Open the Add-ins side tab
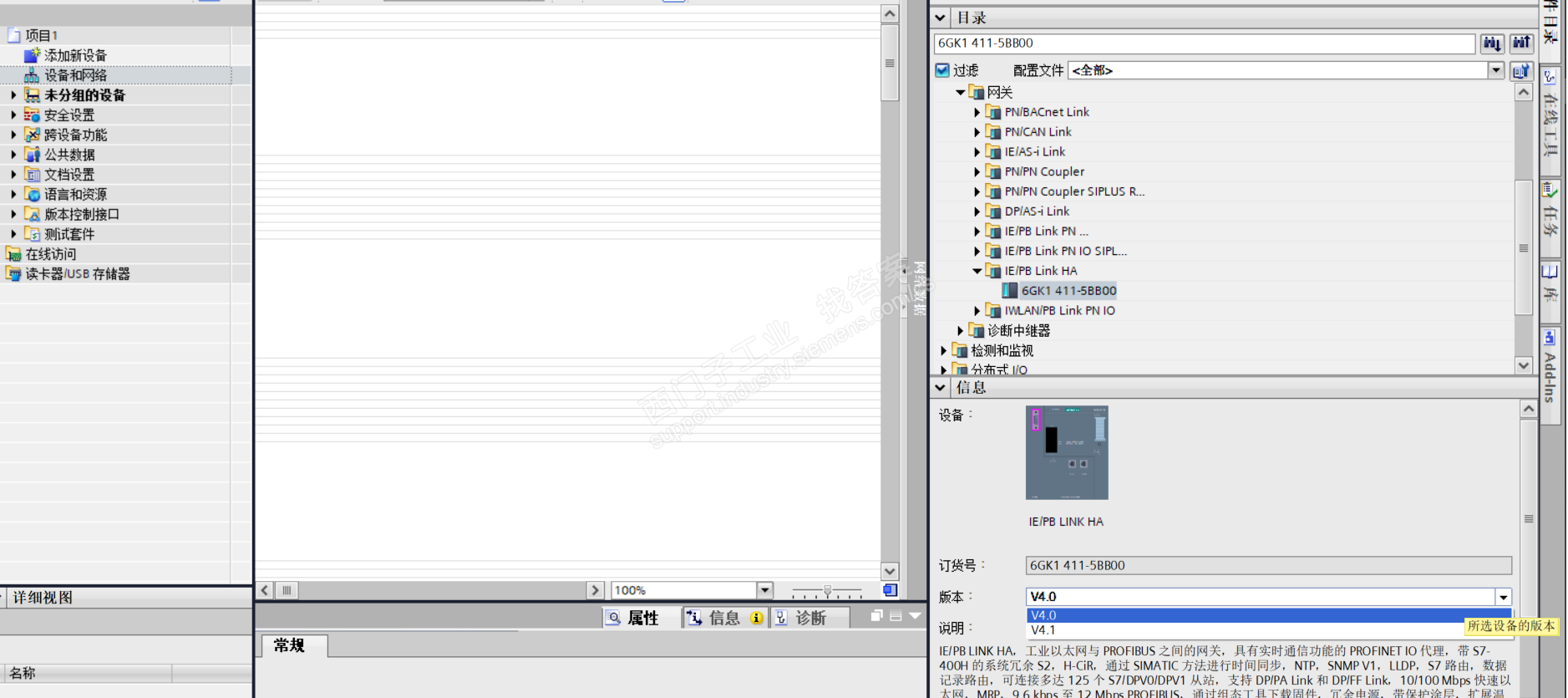1568x698 pixels. pyautogui.click(x=1550, y=374)
